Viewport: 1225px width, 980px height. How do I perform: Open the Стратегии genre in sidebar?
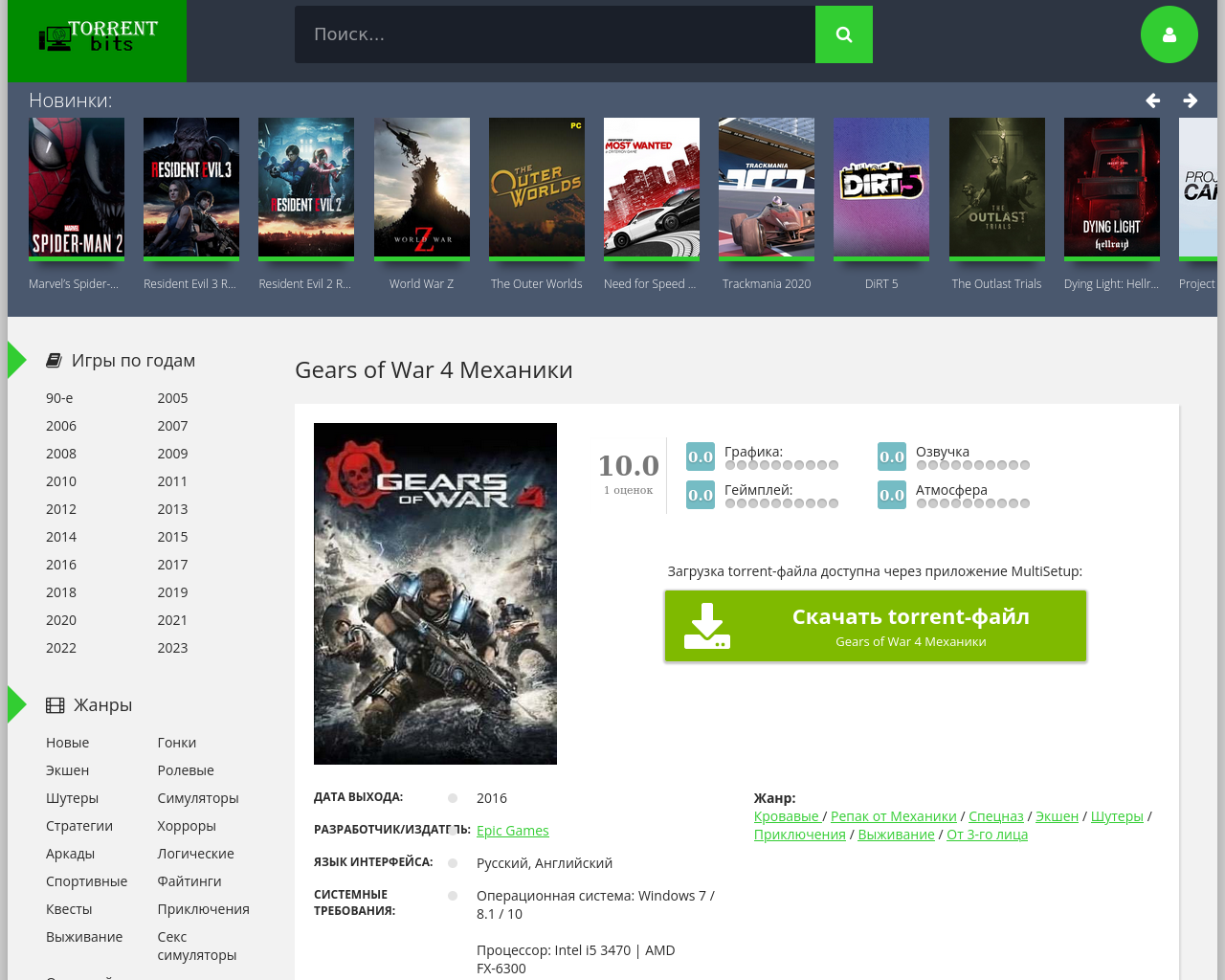click(79, 826)
